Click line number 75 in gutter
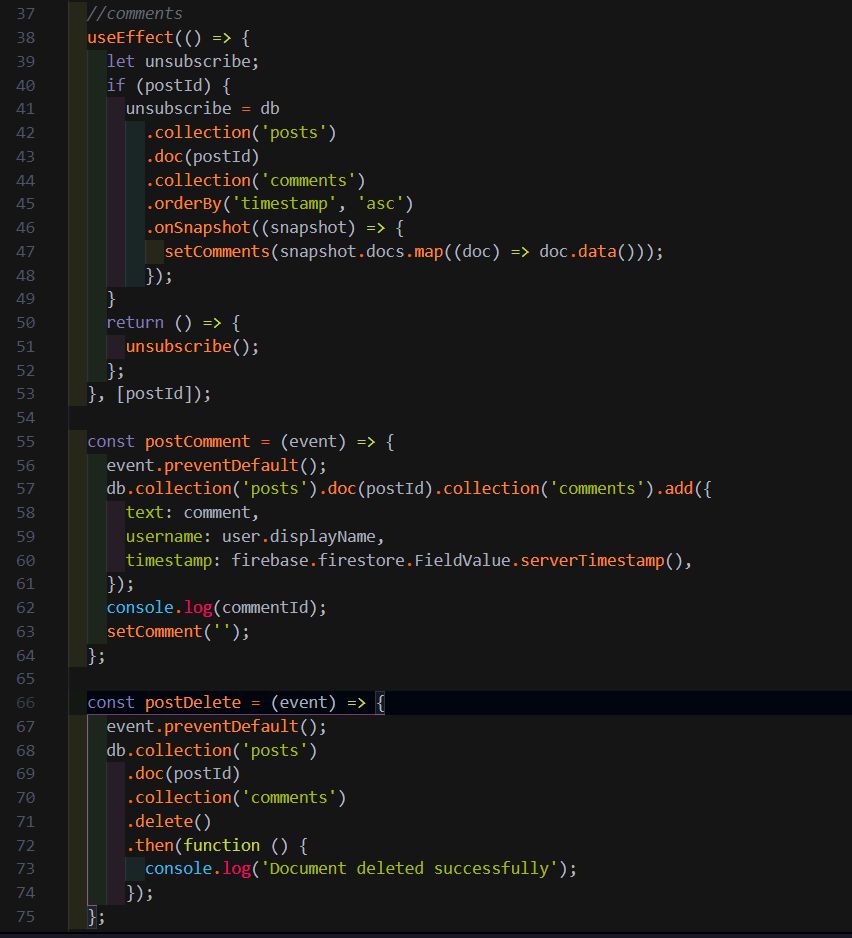Screen dimensions: 852x938 (25, 916)
